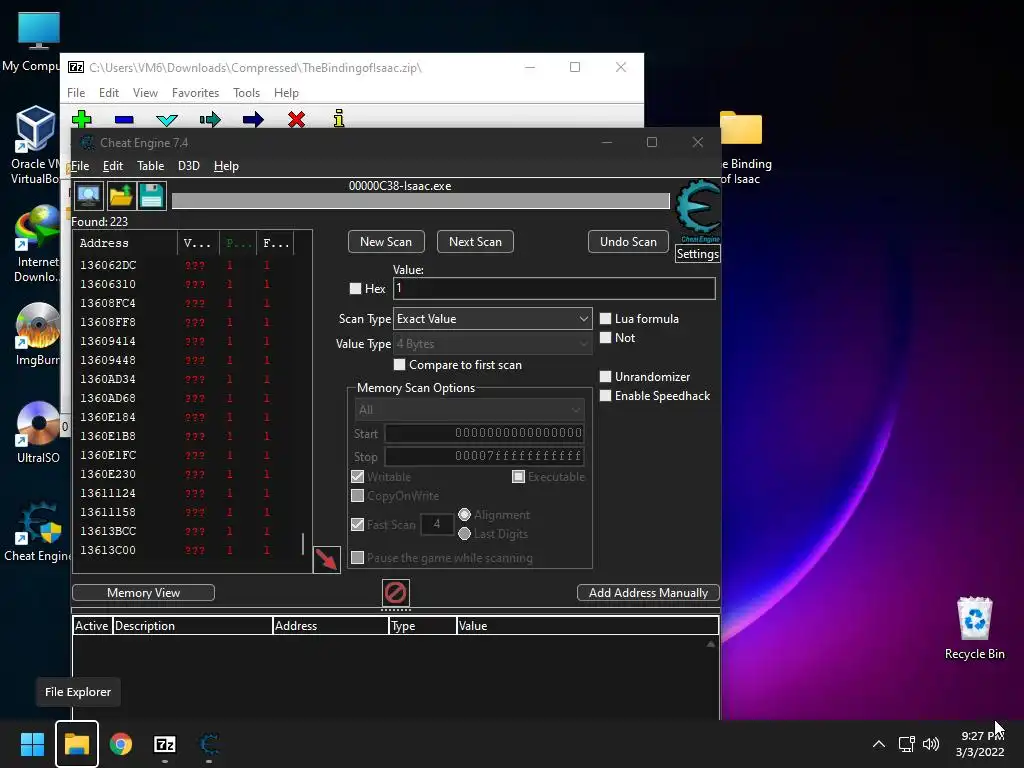This screenshot has width=1024, height=768.
Task: Toggle the Fast Scan checkbox
Action: (x=357, y=524)
